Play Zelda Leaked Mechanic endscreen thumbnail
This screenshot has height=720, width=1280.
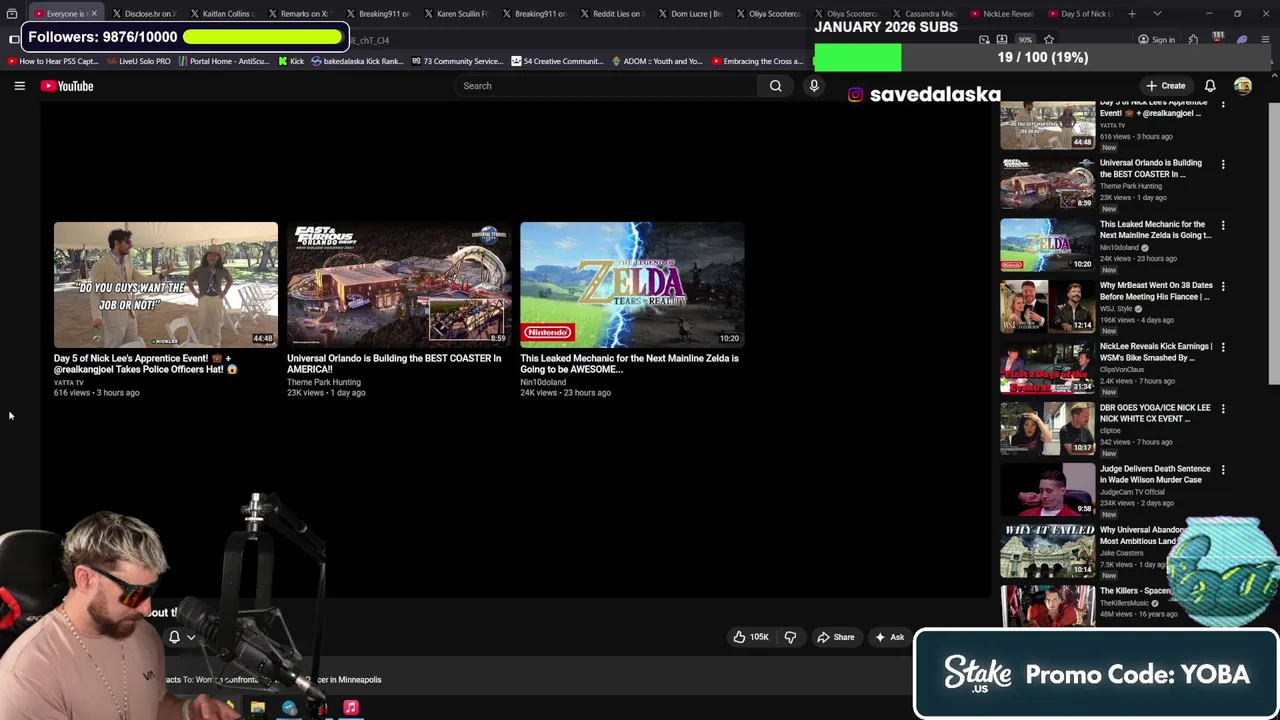(x=632, y=284)
